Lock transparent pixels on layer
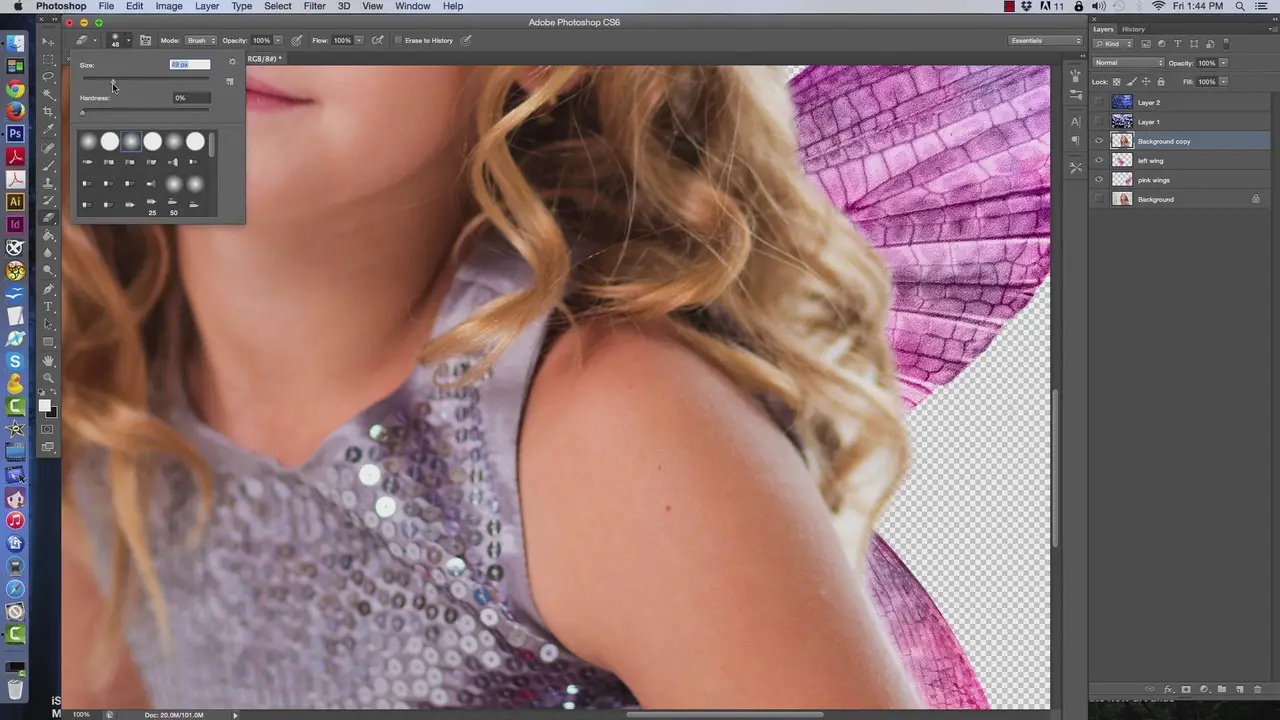 pos(1118,82)
